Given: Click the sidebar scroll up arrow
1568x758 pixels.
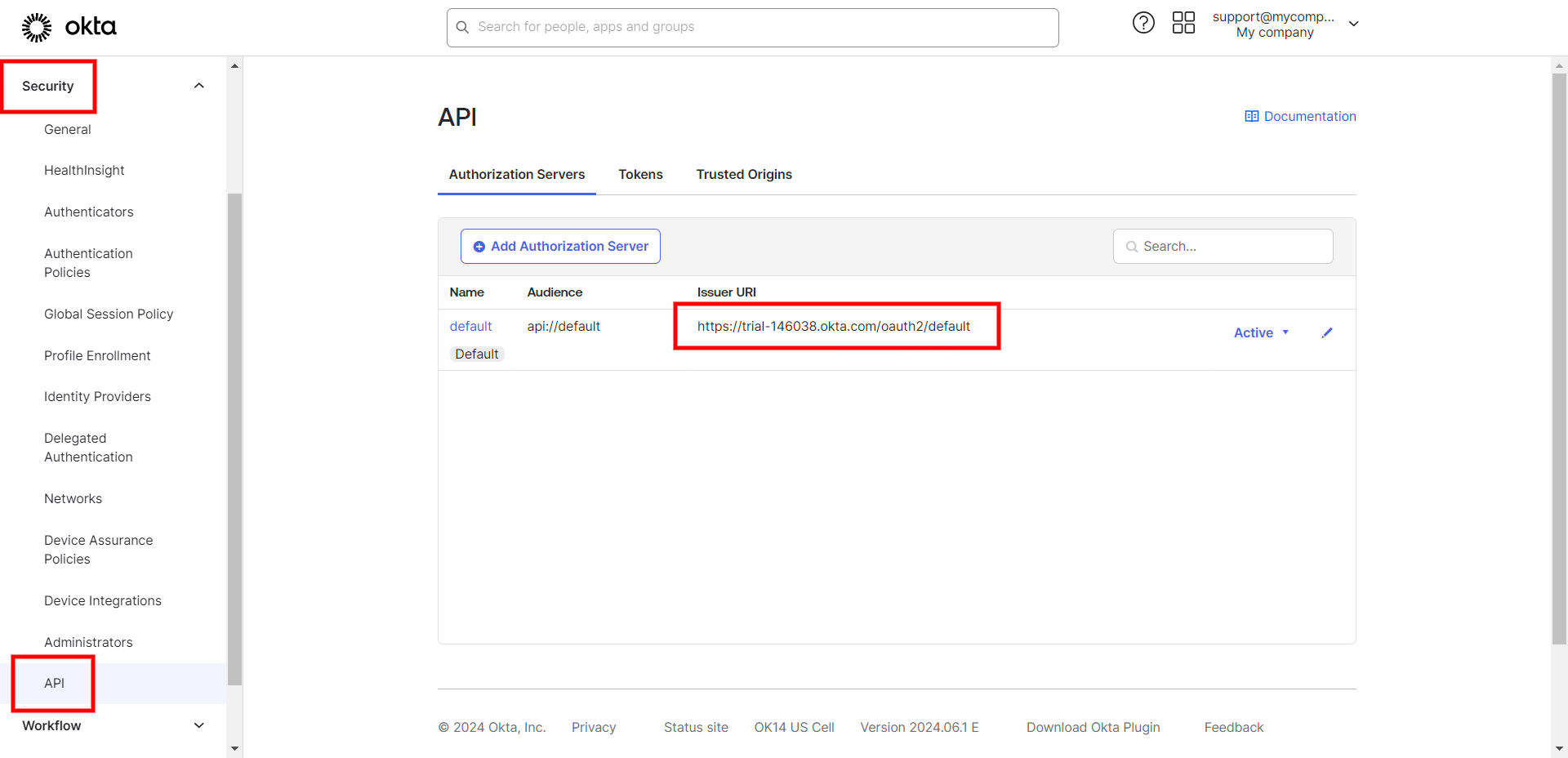Looking at the screenshot, I should [x=235, y=66].
